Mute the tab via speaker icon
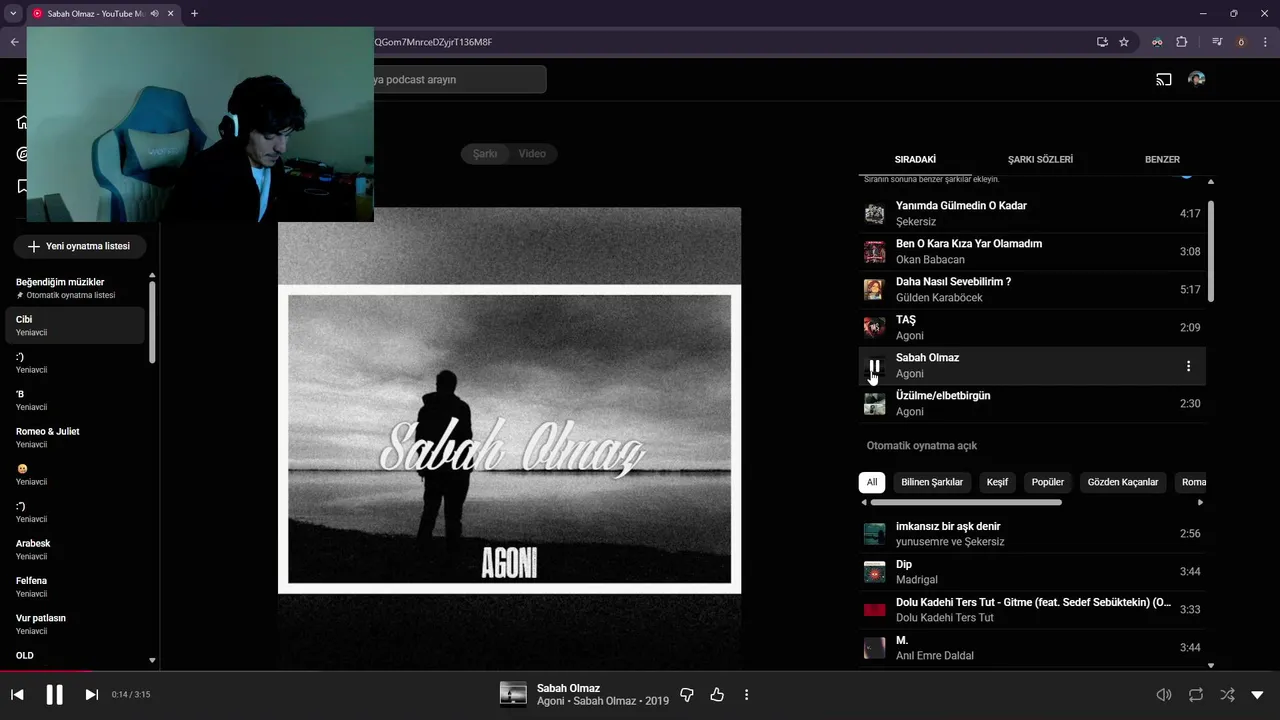 click(x=154, y=13)
